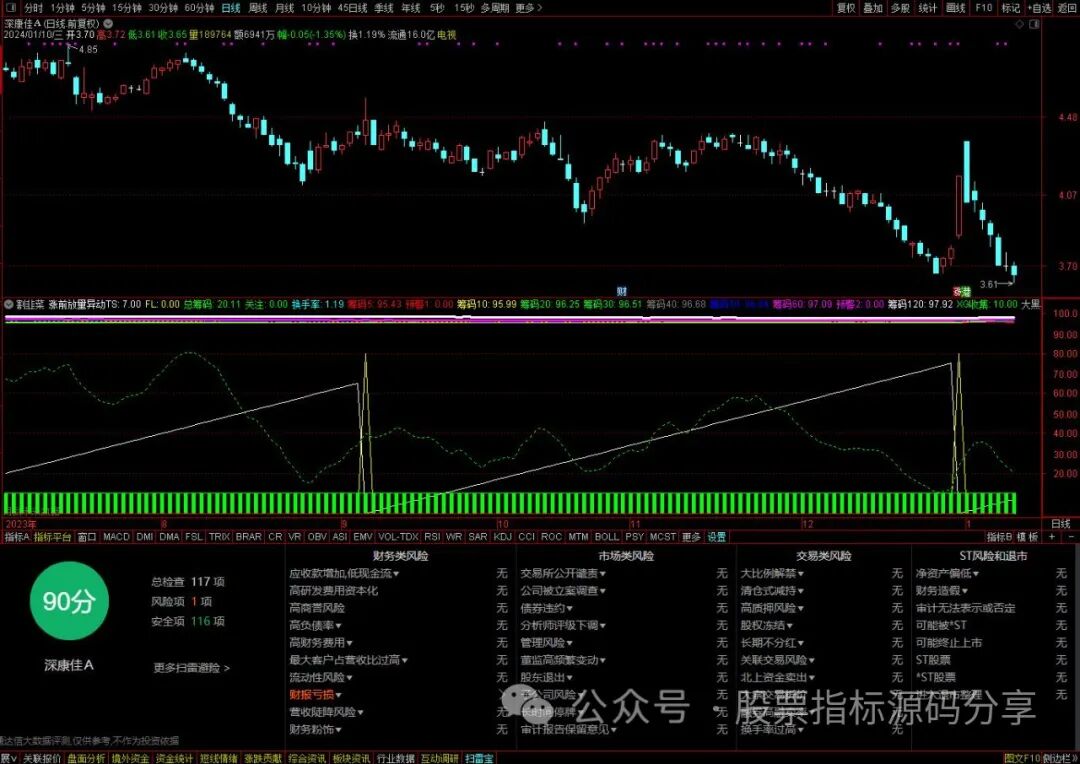Click the 叠加 overlay button

click(x=873, y=8)
